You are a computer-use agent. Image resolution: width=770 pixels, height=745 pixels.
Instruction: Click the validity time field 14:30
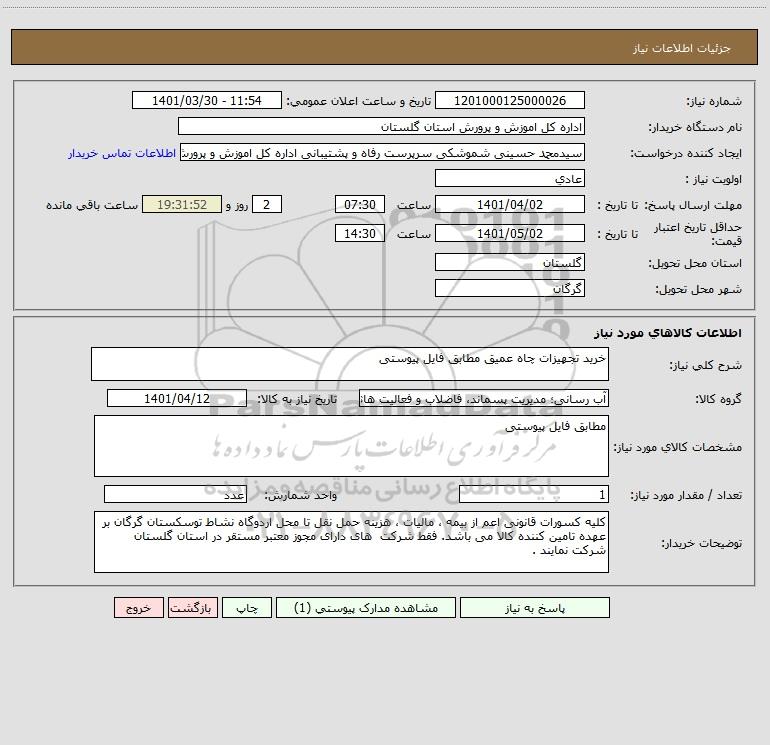359,233
